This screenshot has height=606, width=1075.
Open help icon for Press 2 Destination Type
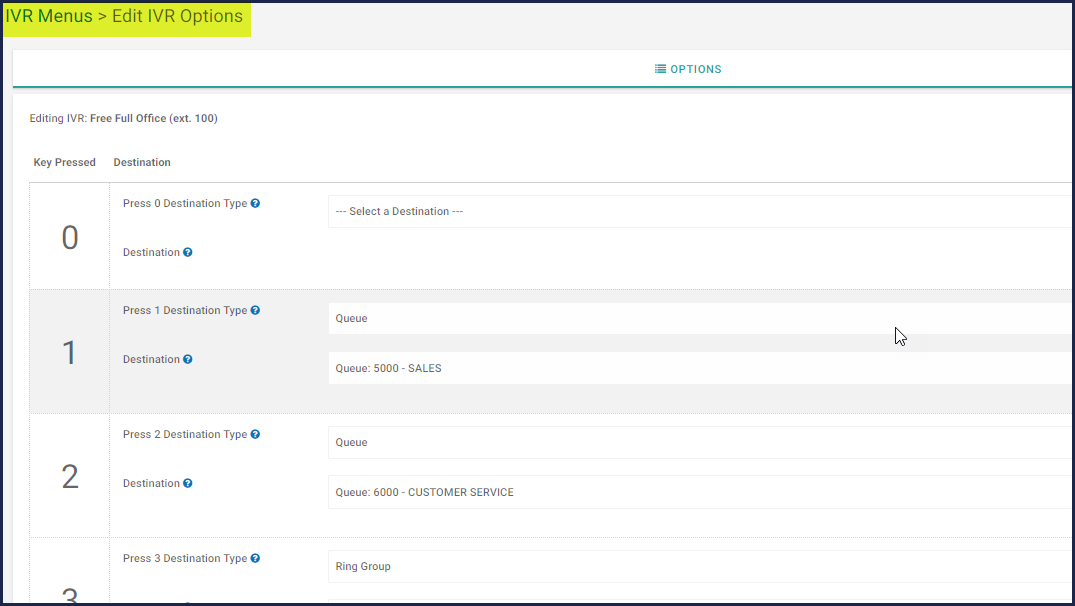coord(255,435)
